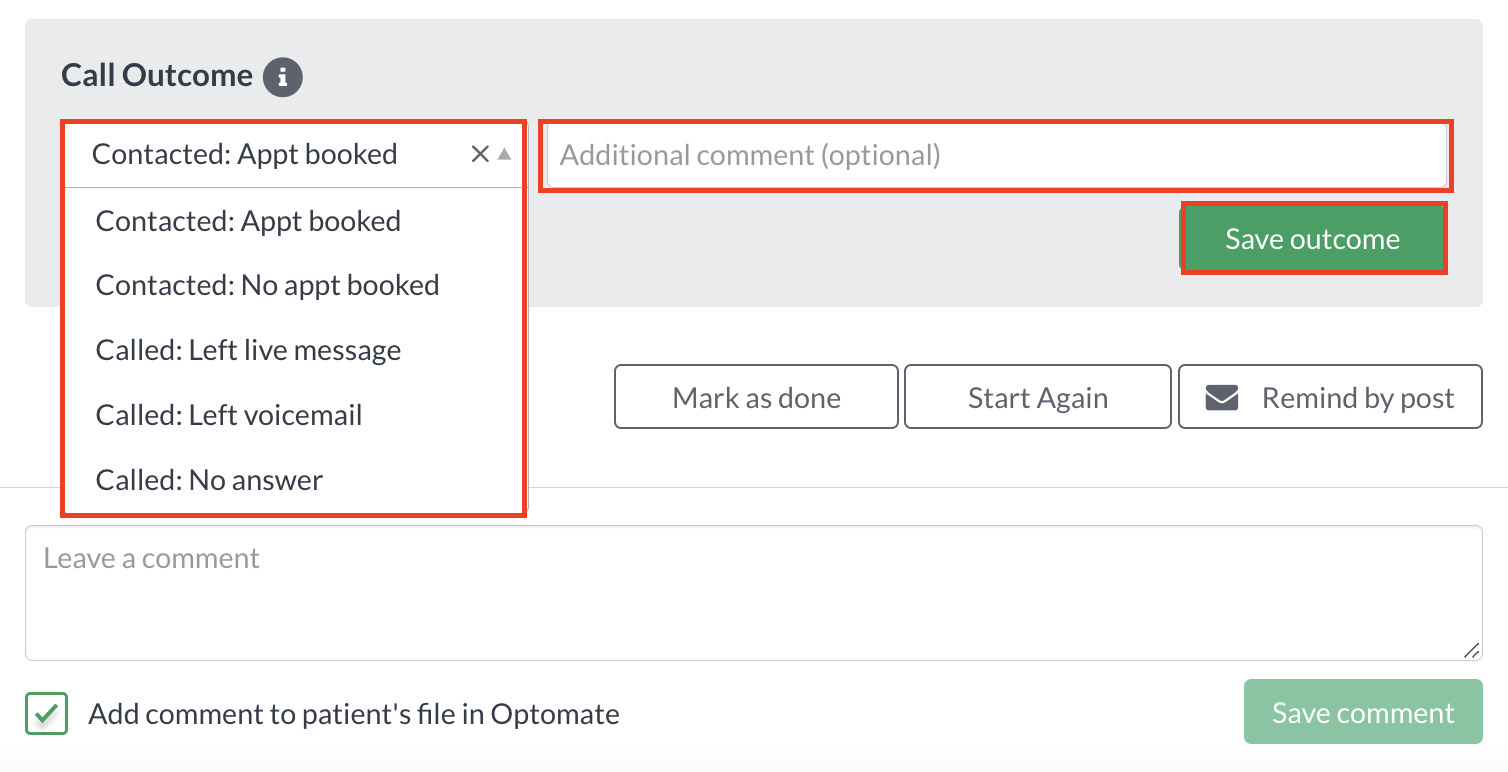Collapse the call outcome dropdown arrow
Image resolution: width=1508 pixels, height=772 pixels.
pos(504,154)
